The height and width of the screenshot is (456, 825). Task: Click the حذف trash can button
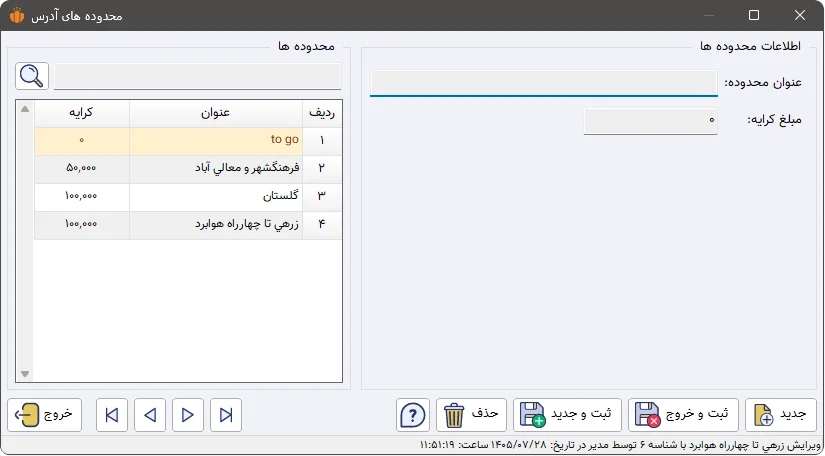[x=471, y=415]
